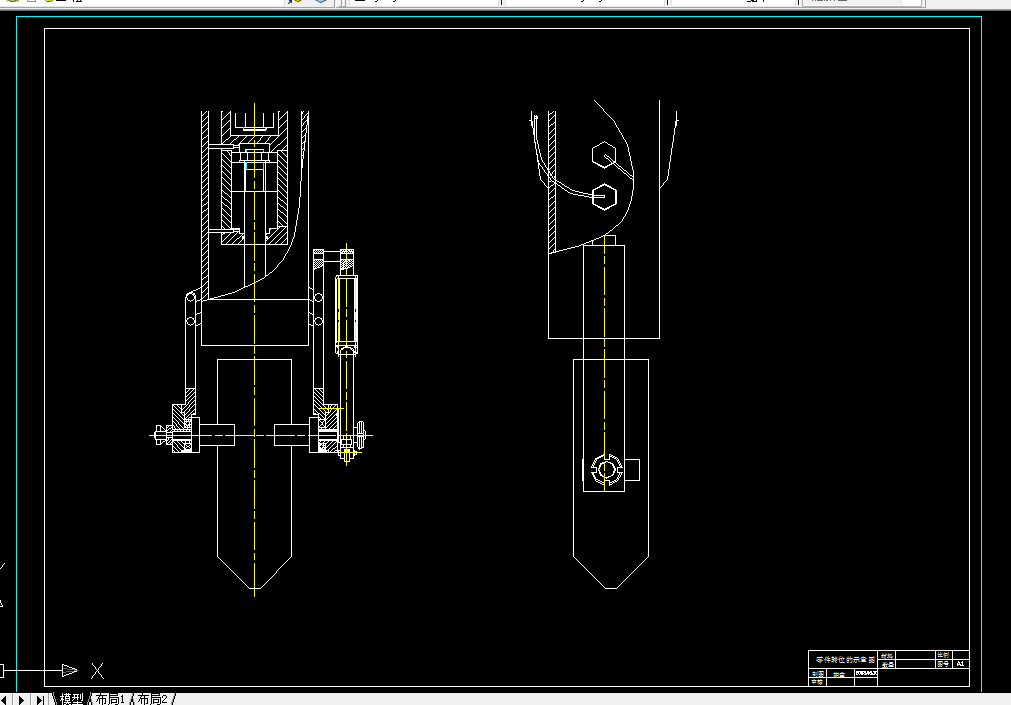
Task: Click the UCS X-axis arrow icon
Action: point(70,671)
